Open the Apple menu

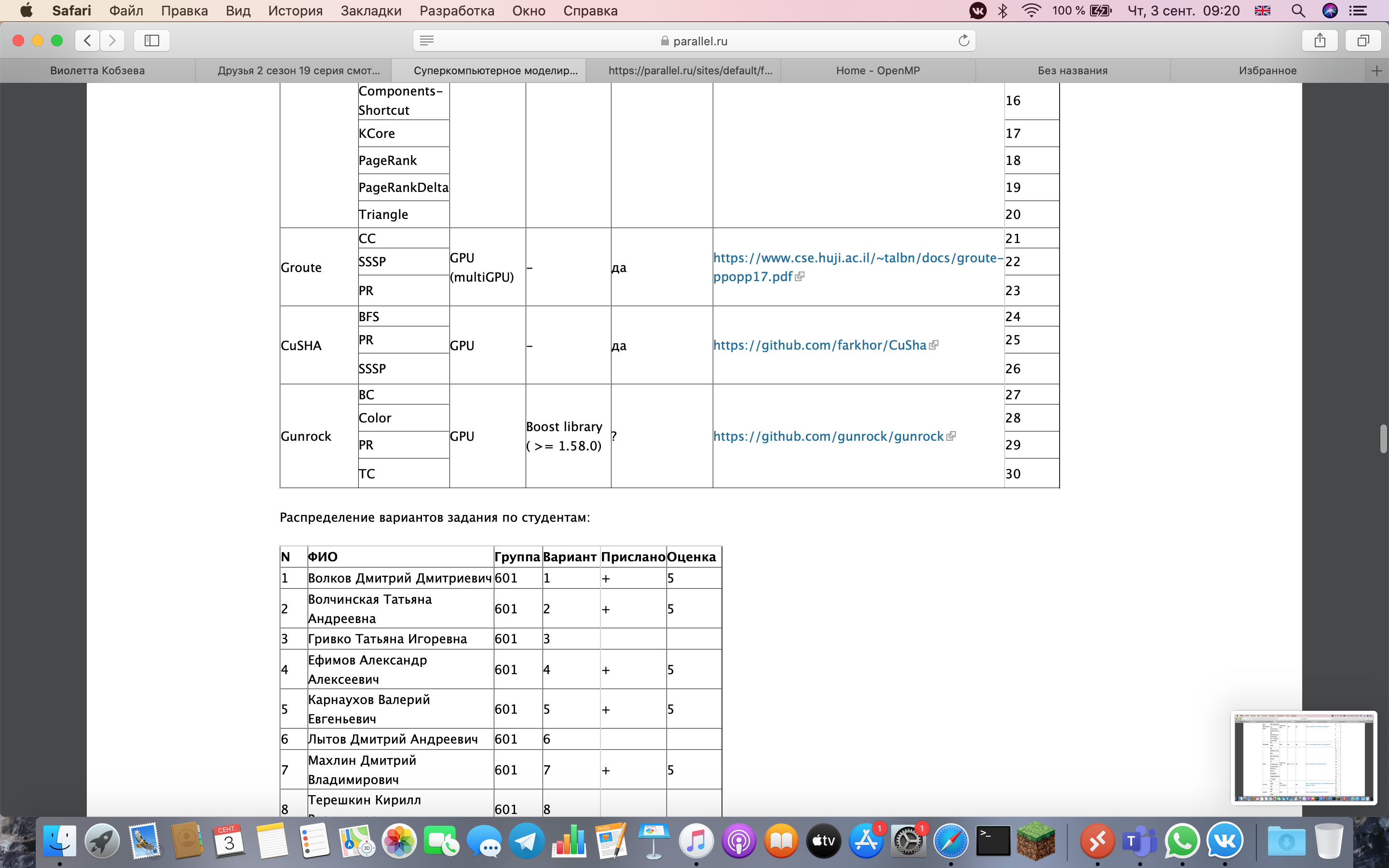point(26,10)
